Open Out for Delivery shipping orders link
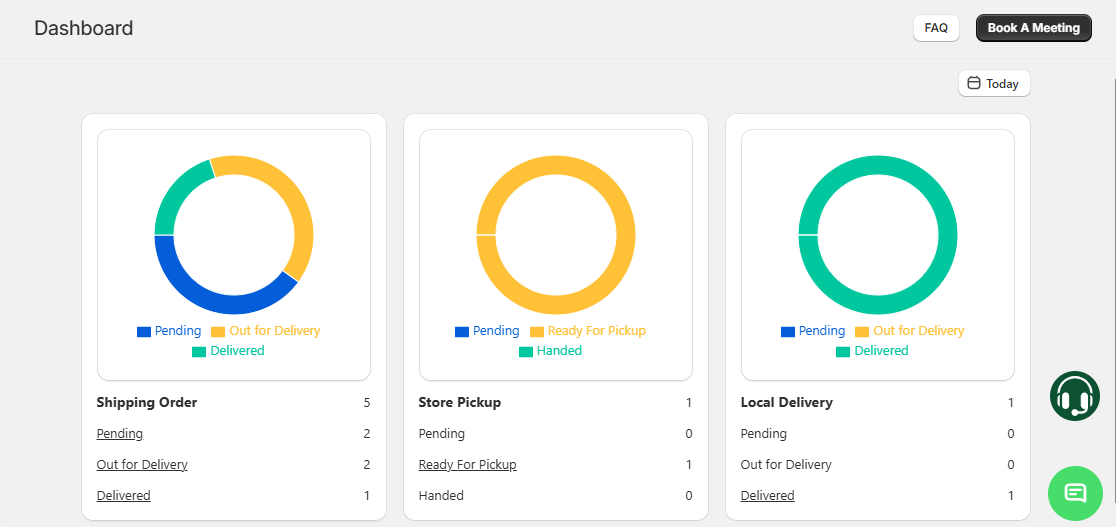 [x=142, y=465]
